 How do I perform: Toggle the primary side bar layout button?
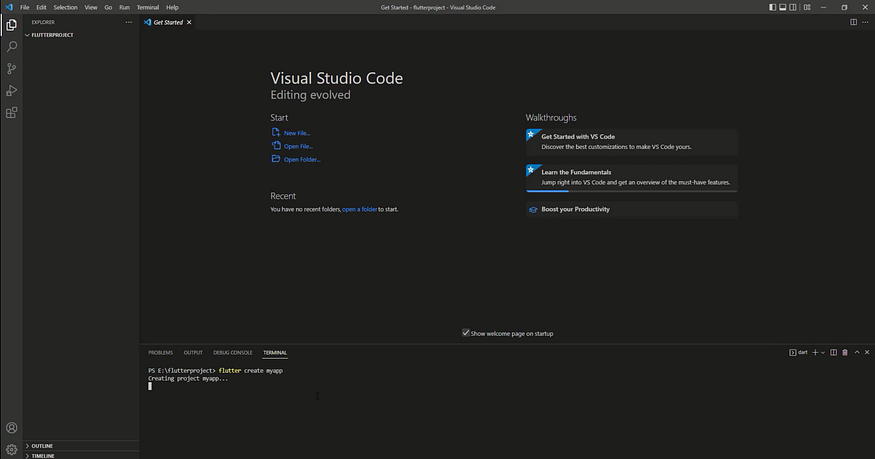773,7
